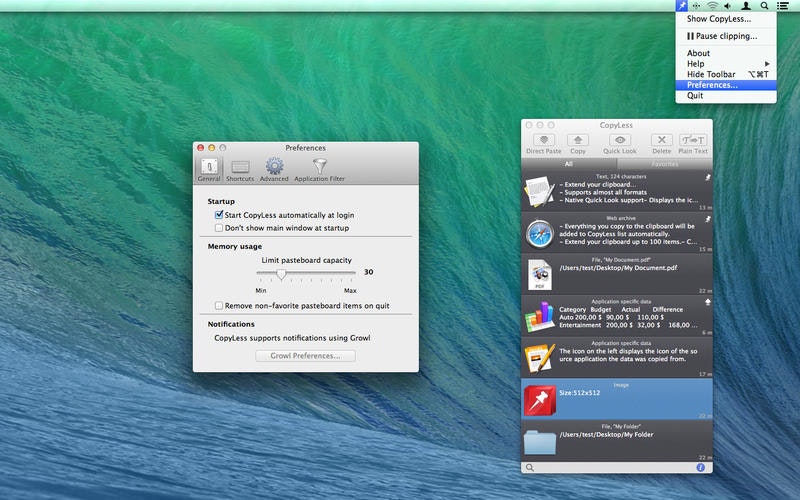Click the Plain Text conversion icon
800x500 pixels.
click(692, 141)
